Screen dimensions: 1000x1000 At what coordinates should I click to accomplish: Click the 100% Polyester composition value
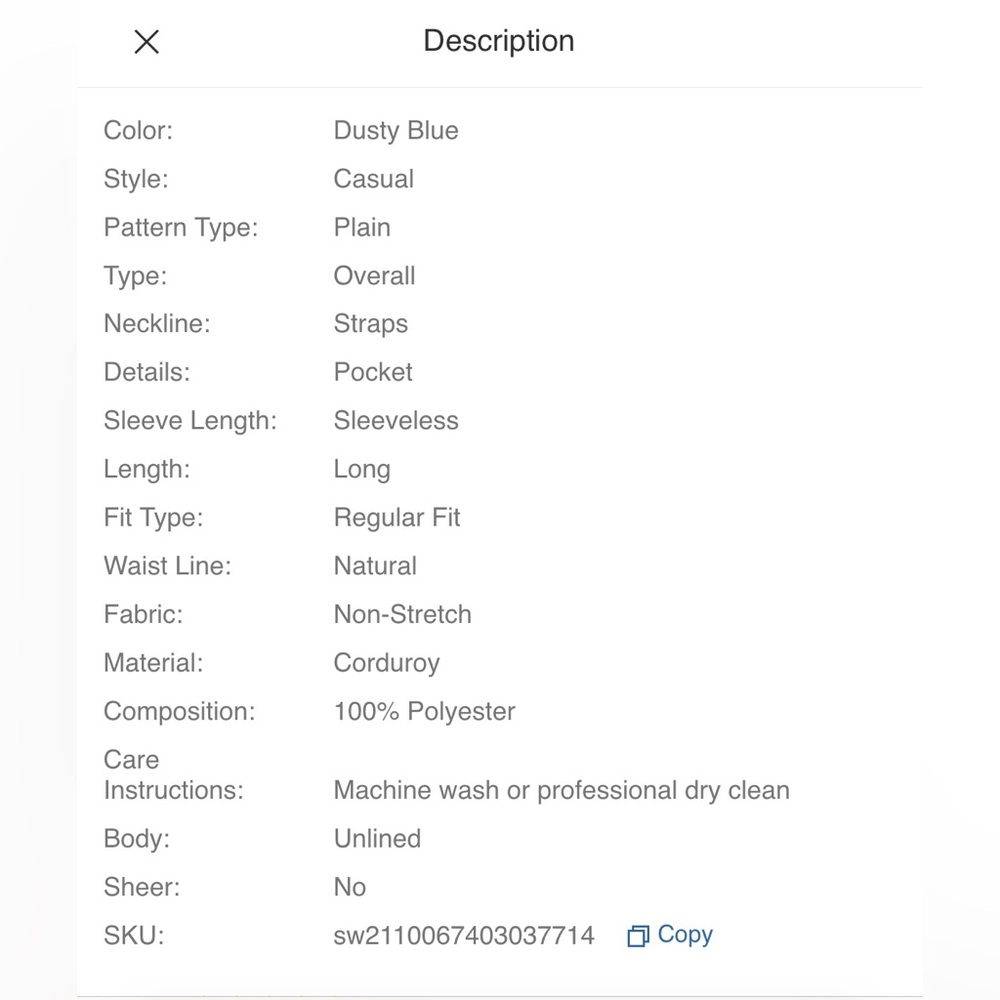pos(424,711)
